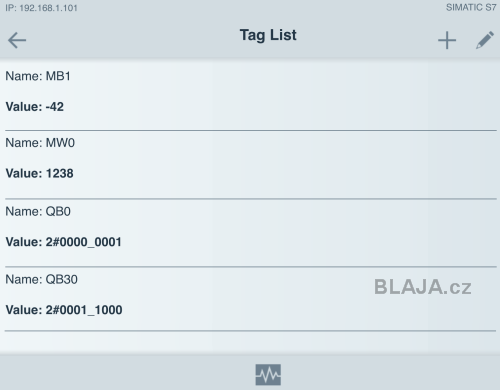Open the QB30 tag entry

[251, 299]
